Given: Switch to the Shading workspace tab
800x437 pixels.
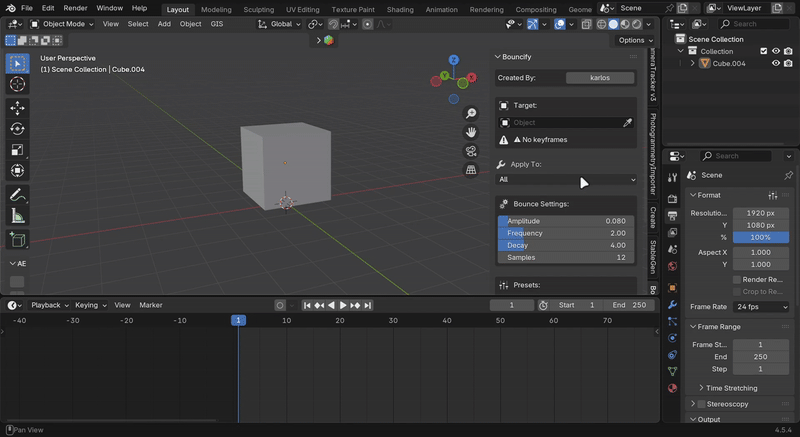Looking at the screenshot, I should (x=400, y=9).
